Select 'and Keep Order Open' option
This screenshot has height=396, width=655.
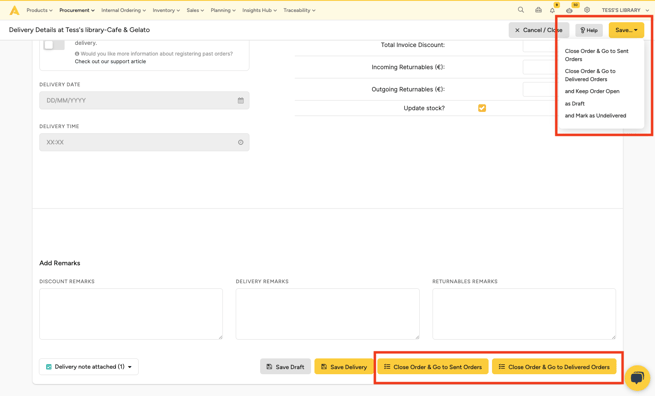592,91
